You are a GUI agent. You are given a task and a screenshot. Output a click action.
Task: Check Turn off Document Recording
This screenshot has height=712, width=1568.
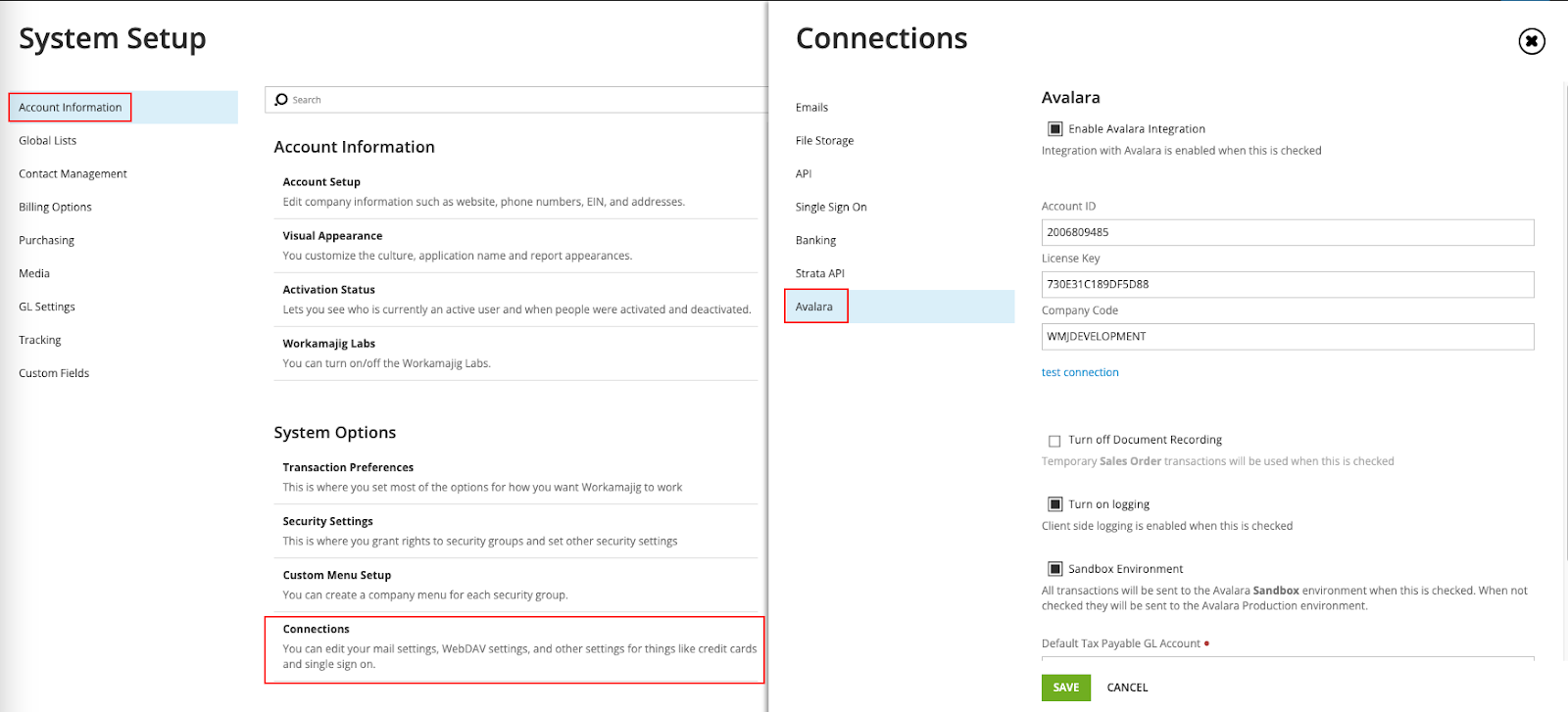[x=1054, y=441]
